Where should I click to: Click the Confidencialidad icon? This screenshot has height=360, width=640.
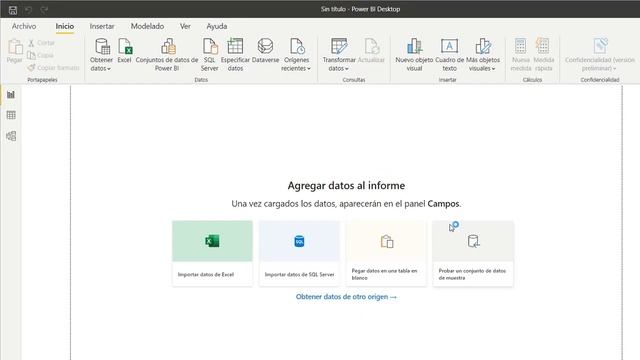600,46
